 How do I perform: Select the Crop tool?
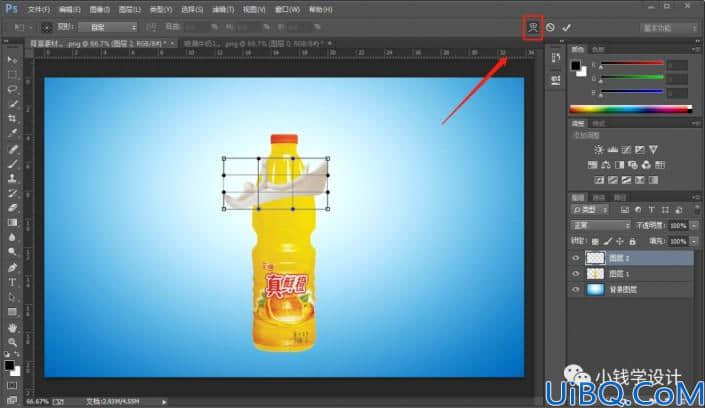pyautogui.click(x=12, y=119)
